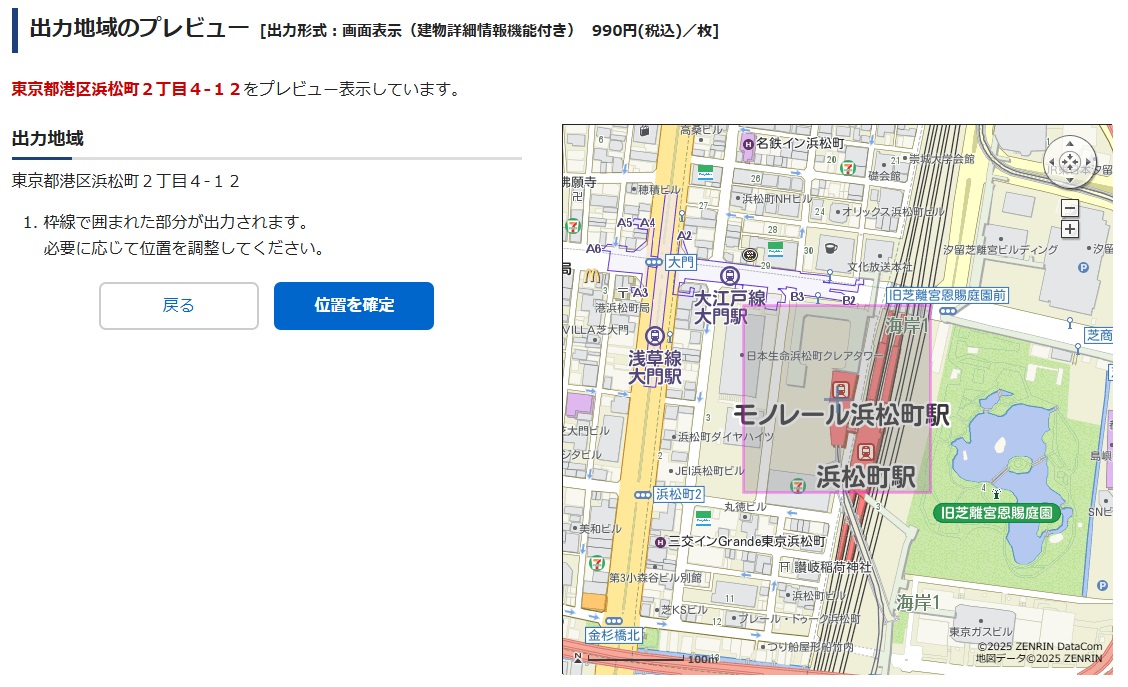Click モノレール浜松町駅 red station icon
1128x687 pixels.
coord(840,391)
